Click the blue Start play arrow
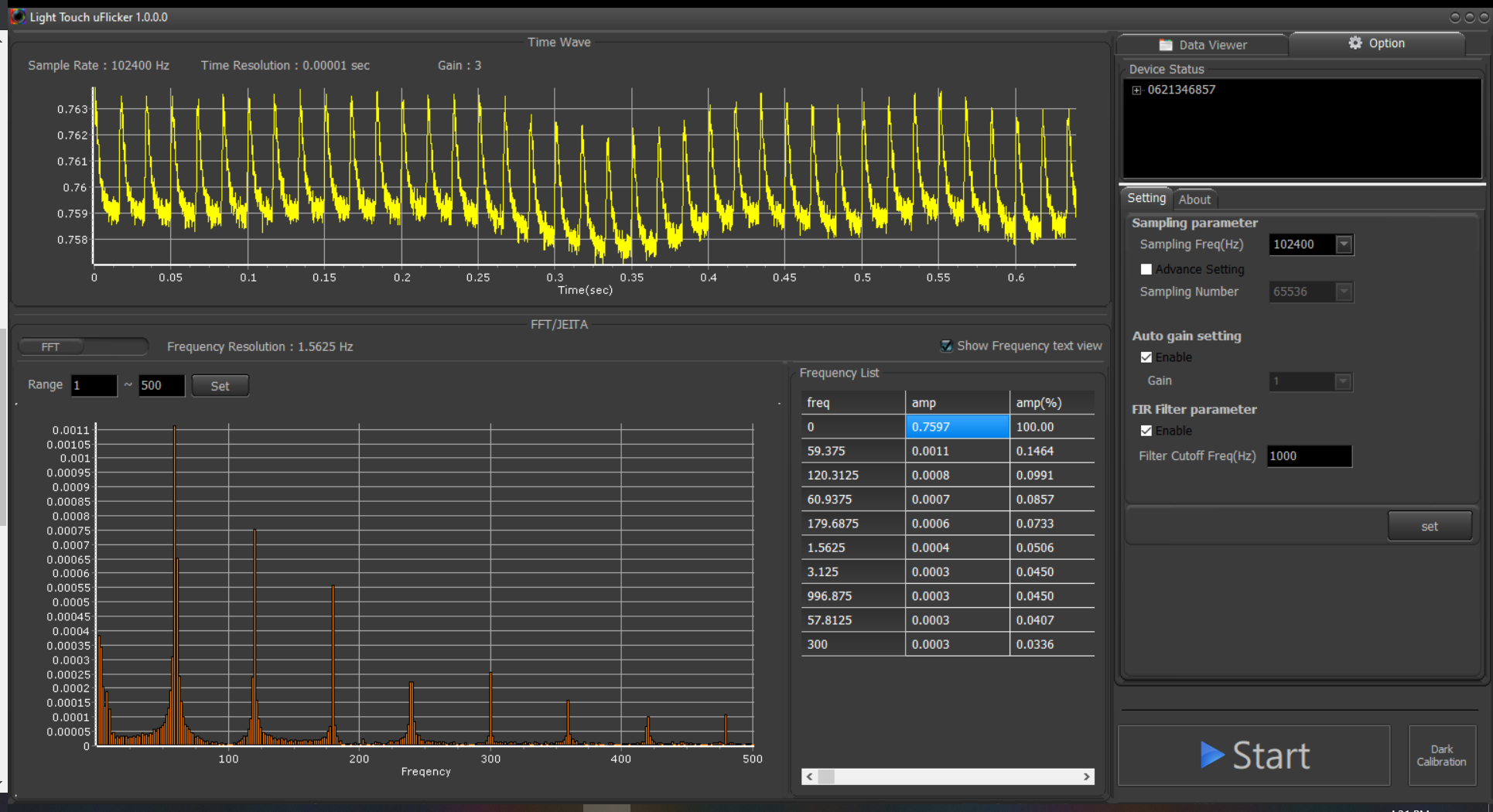Viewport: 1493px width, 812px height. [1211, 755]
